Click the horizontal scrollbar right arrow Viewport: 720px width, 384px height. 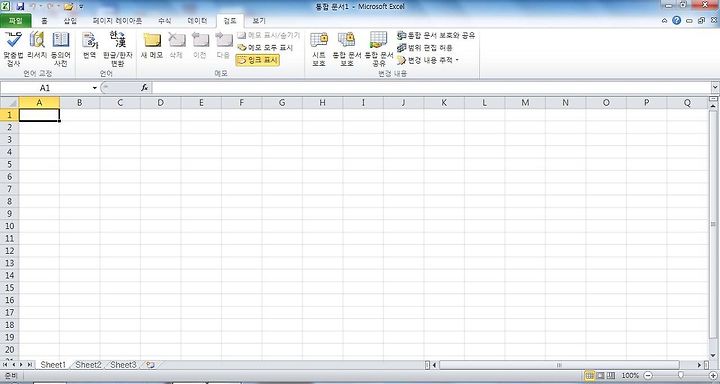click(x=699, y=365)
